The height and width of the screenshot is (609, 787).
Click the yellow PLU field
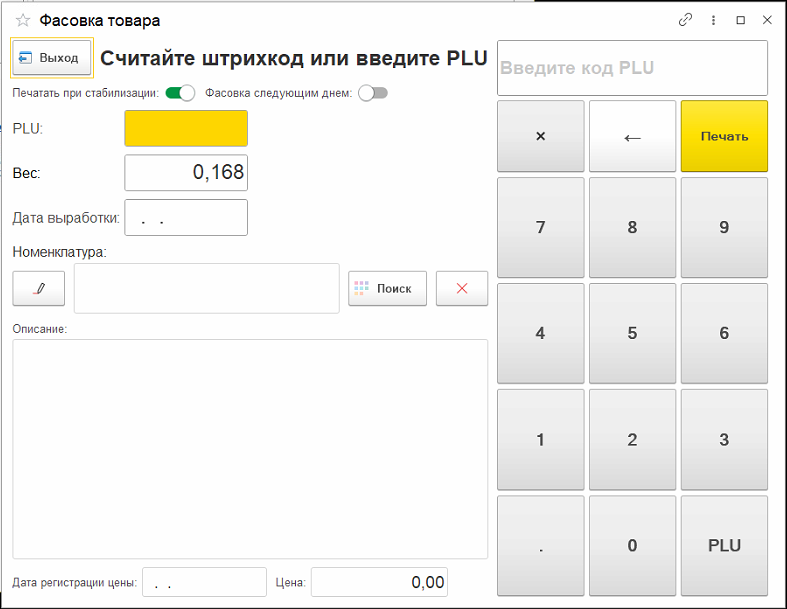tap(186, 128)
